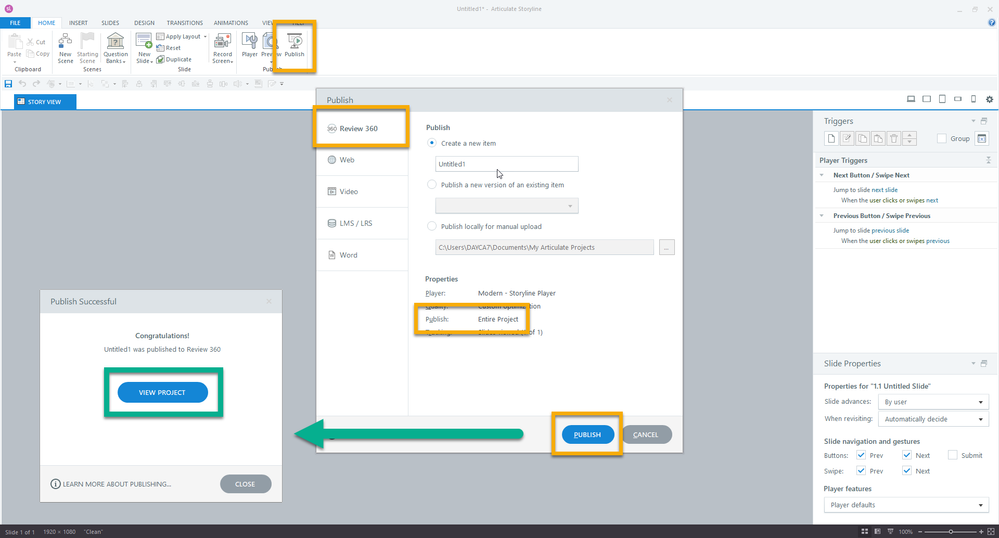Click the Reset layout icon
The image size is (999, 538).
tap(169, 48)
